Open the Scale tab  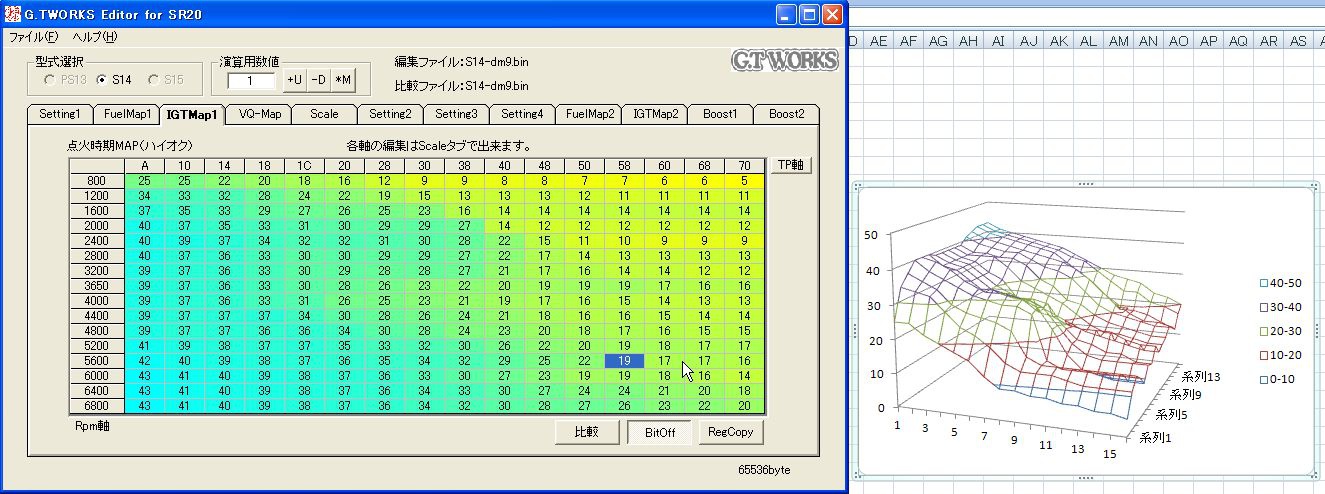pyautogui.click(x=324, y=114)
